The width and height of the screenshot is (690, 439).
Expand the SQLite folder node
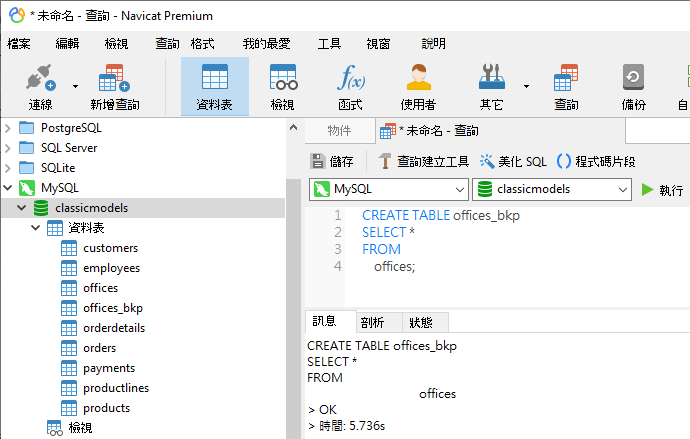pos(7,168)
